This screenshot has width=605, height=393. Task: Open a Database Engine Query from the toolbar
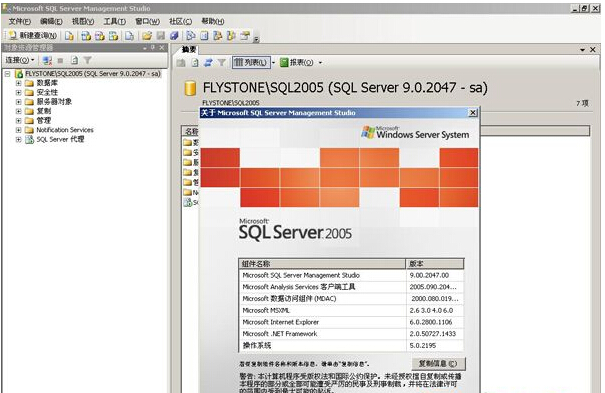point(69,36)
